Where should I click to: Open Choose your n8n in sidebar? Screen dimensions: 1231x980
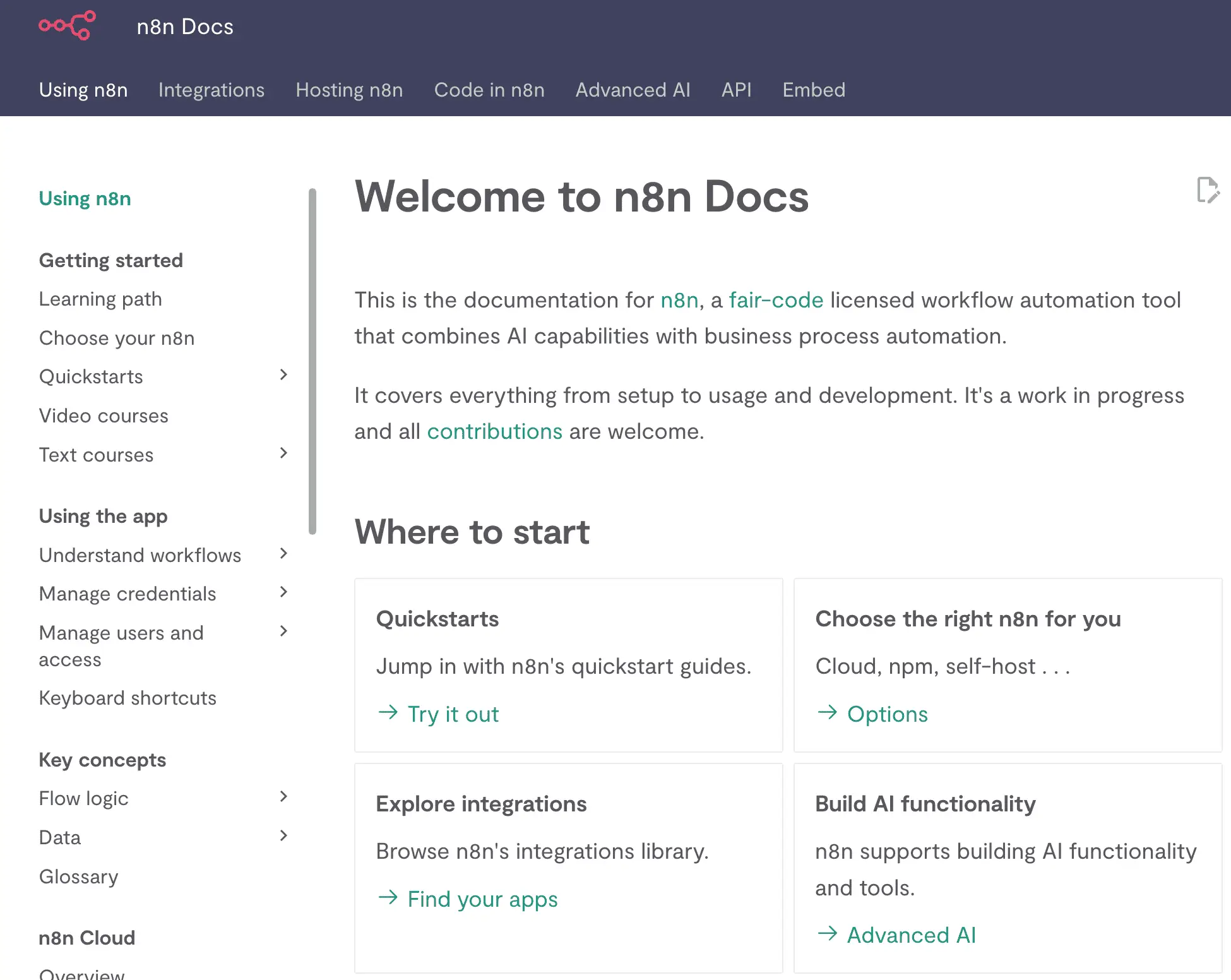(116, 338)
